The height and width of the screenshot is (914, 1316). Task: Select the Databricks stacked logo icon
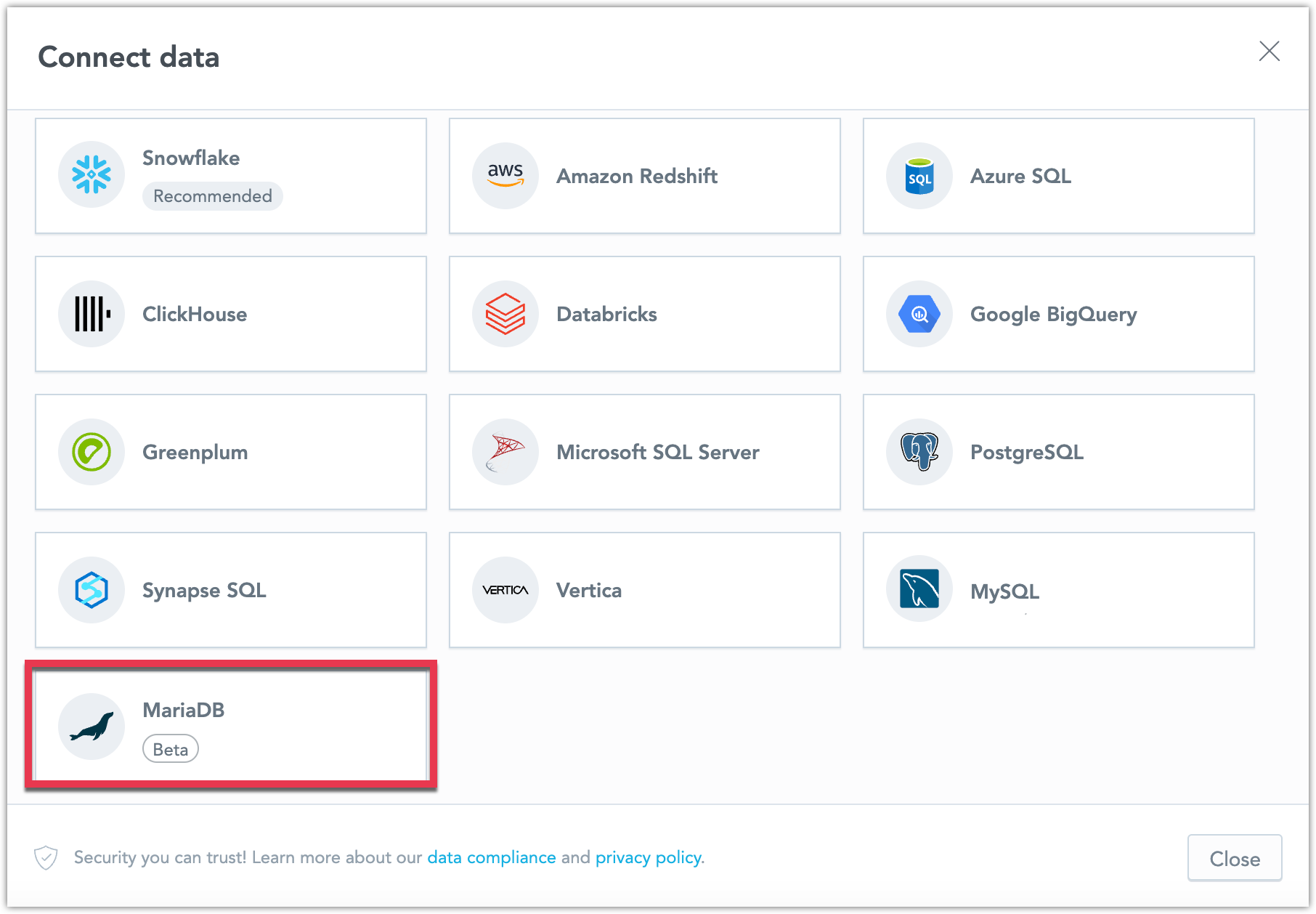coord(505,313)
